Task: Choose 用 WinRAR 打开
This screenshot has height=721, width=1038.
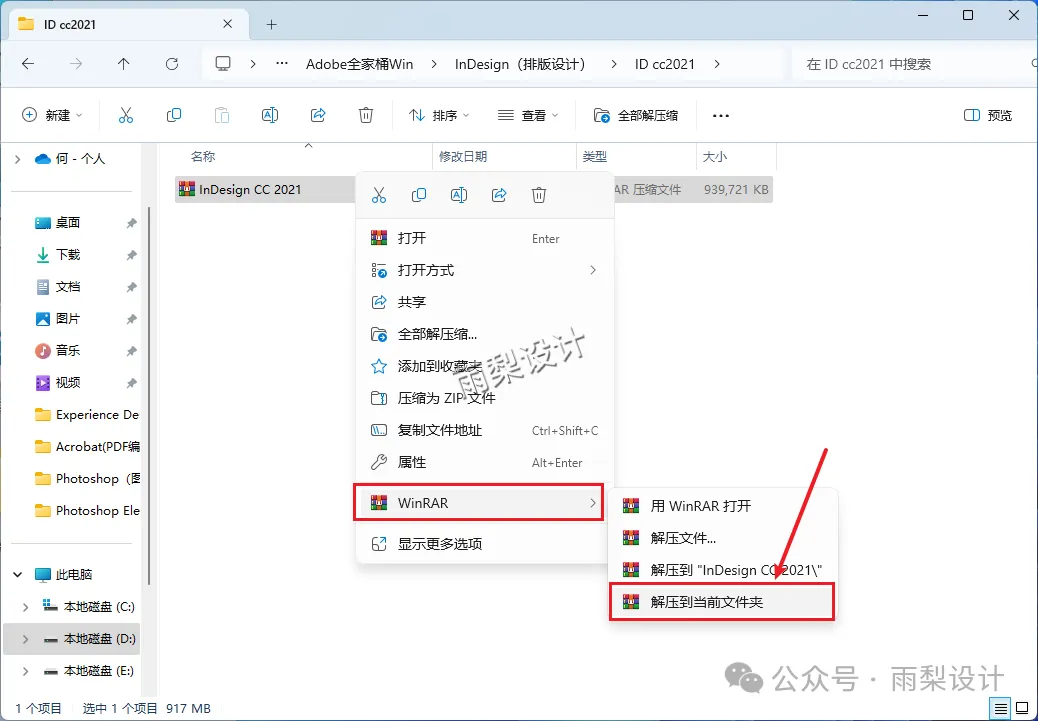Action: point(723,506)
